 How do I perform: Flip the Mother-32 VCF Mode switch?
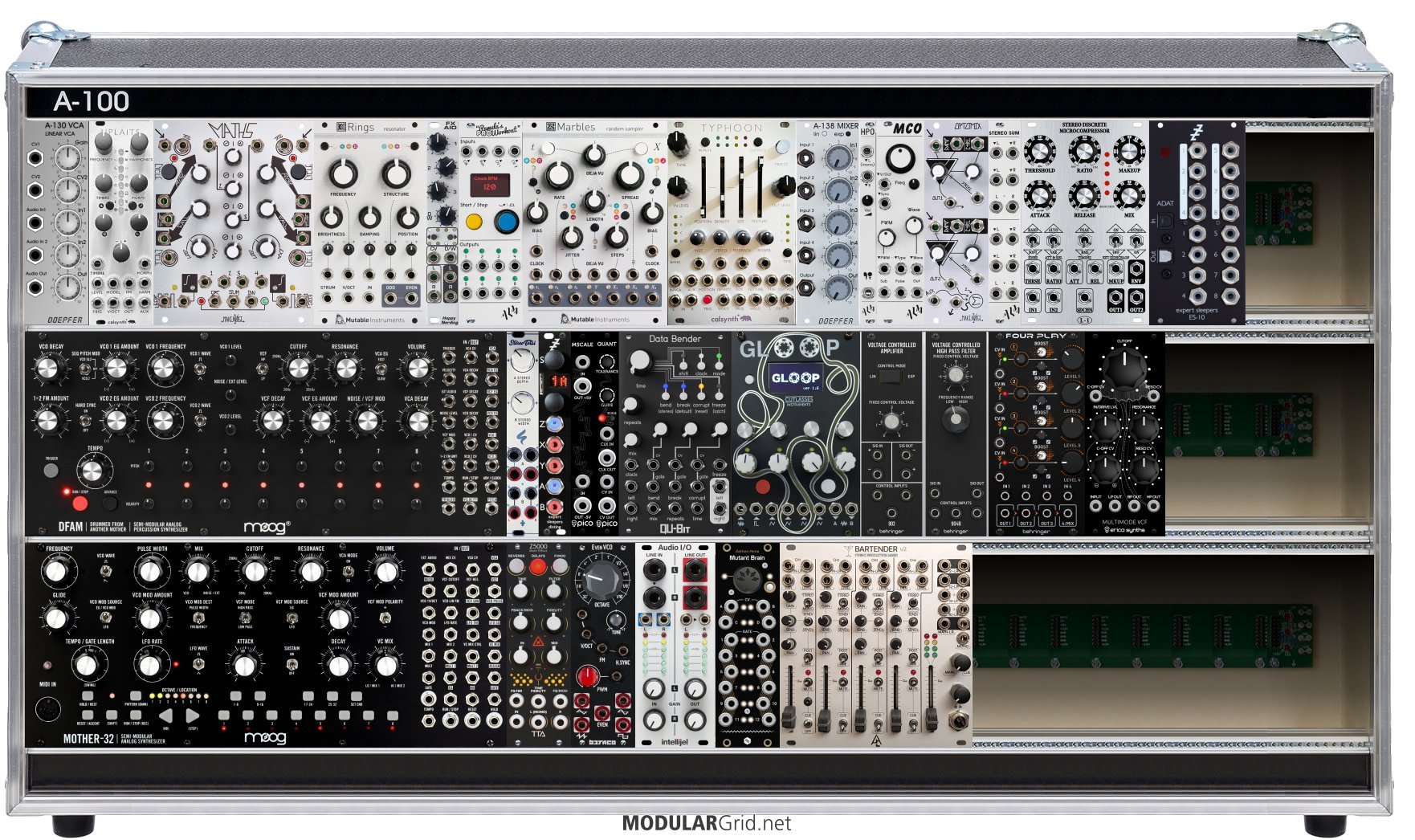click(245, 618)
